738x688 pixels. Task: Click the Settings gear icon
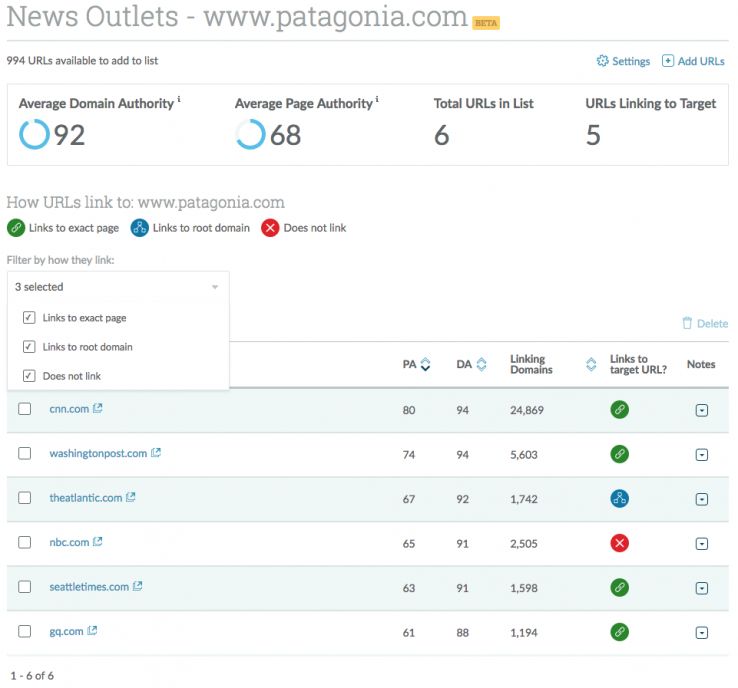pos(602,61)
